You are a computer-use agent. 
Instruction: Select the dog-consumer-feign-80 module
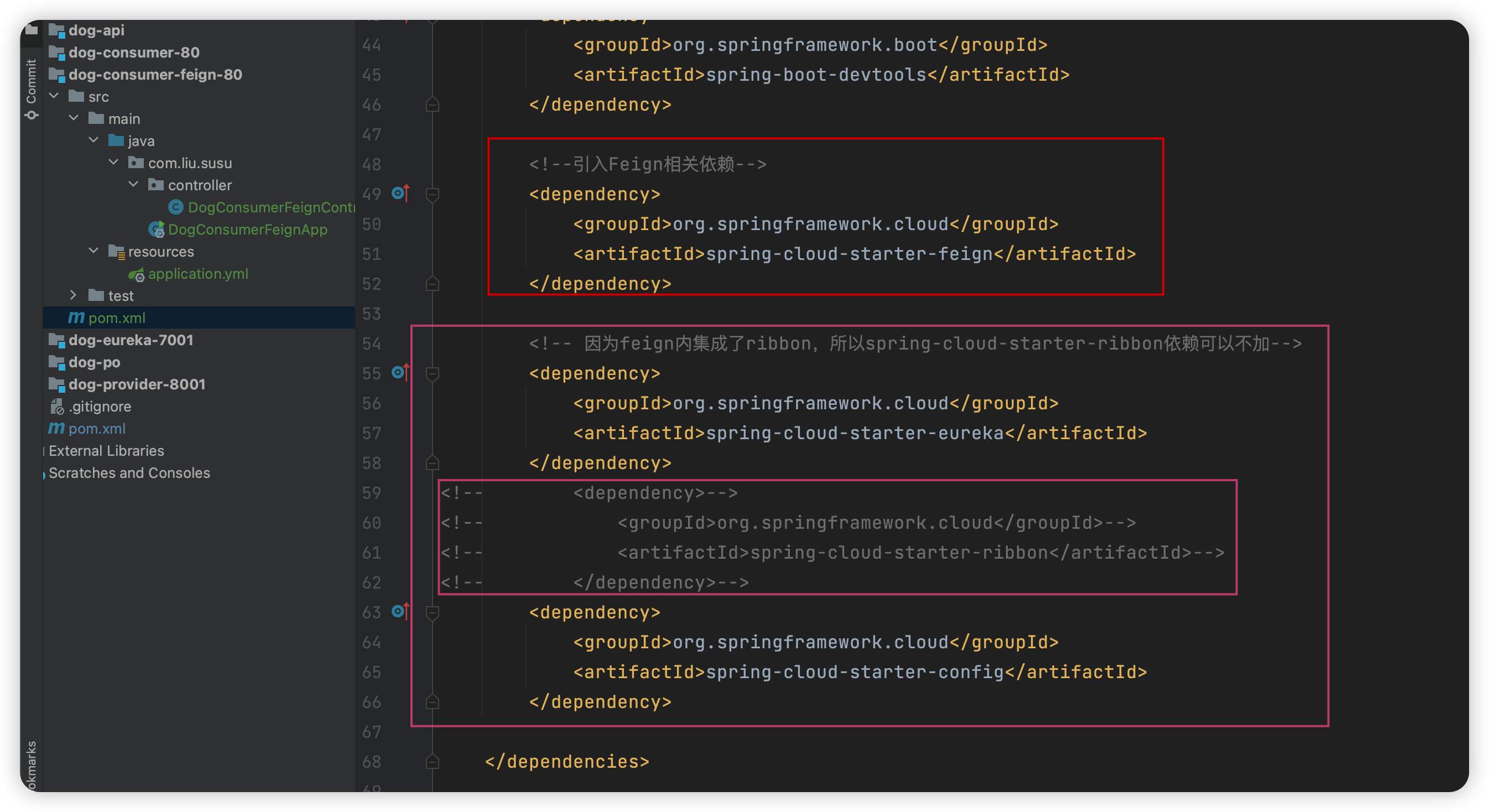[x=155, y=75]
